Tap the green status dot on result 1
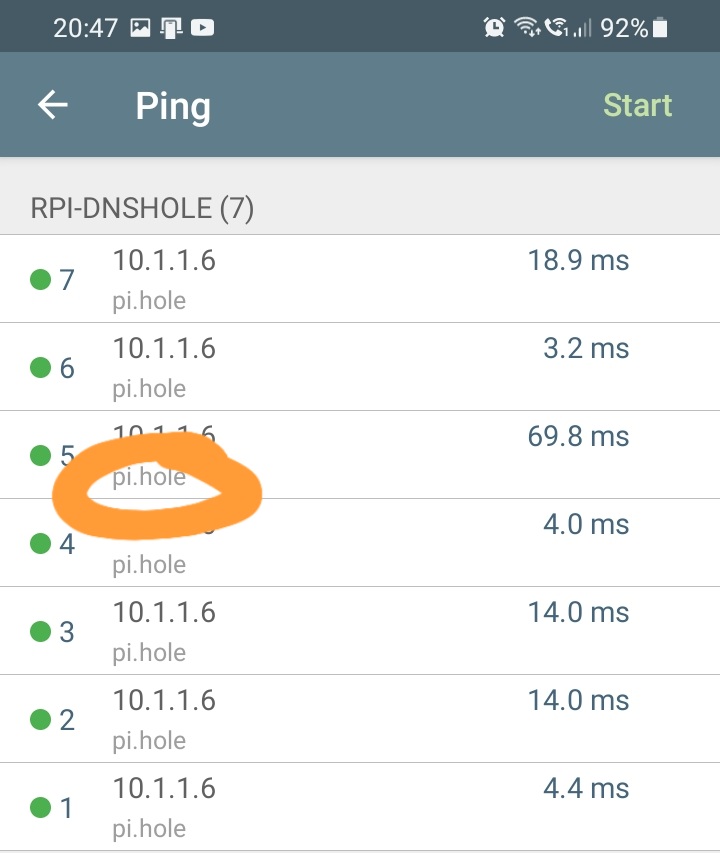Screen dimensions: 720x853 pyautogui.click(x=40, y=808)
